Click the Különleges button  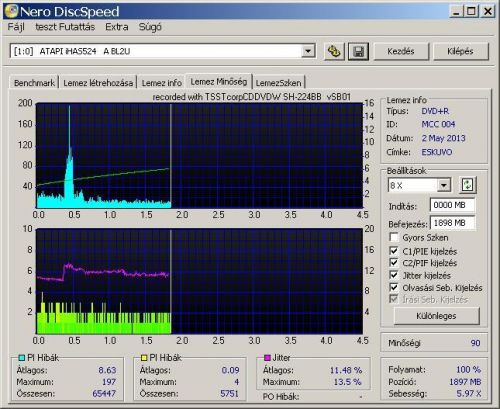click(x=436, y=316)
